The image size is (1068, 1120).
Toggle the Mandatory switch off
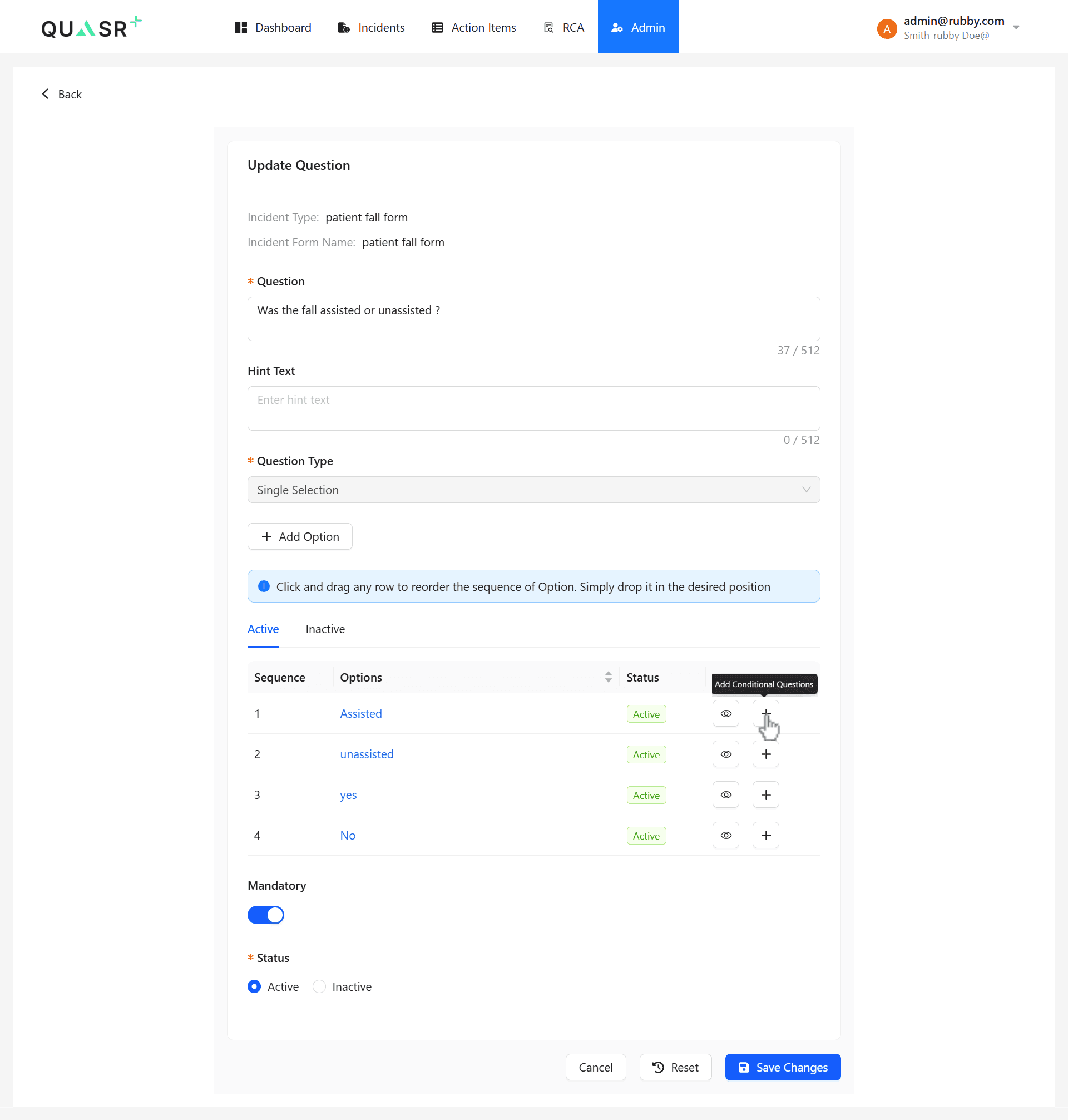pos(266,915)
